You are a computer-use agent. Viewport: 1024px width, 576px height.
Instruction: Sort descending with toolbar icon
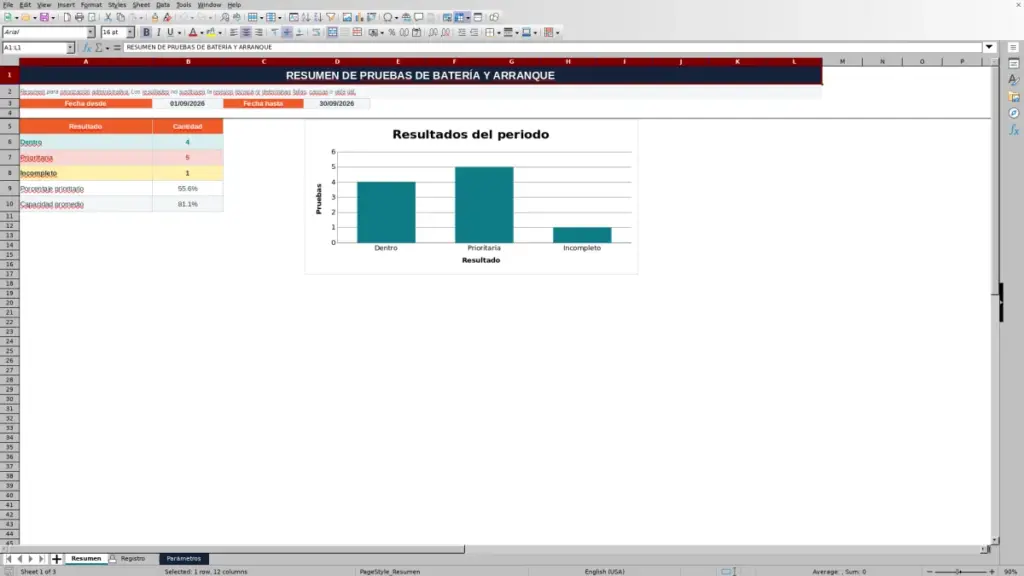[318, 17]
